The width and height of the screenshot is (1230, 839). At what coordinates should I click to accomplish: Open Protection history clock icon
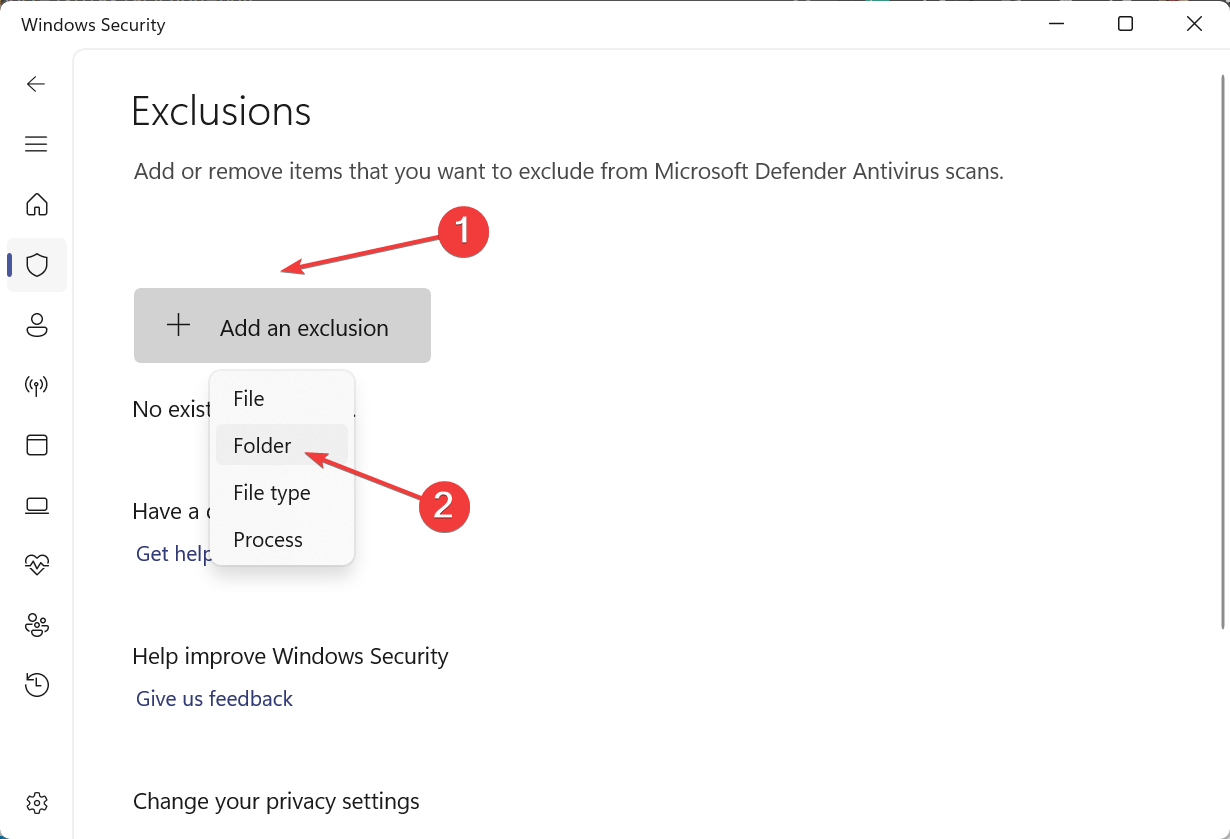point(37,685)
